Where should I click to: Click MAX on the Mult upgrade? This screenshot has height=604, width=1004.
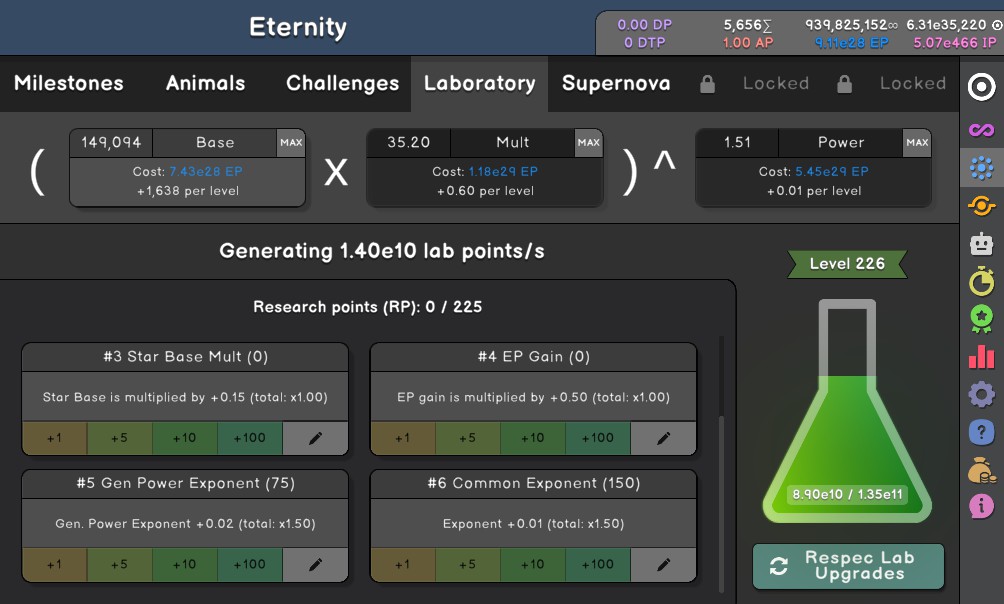[x=588, y=143]
